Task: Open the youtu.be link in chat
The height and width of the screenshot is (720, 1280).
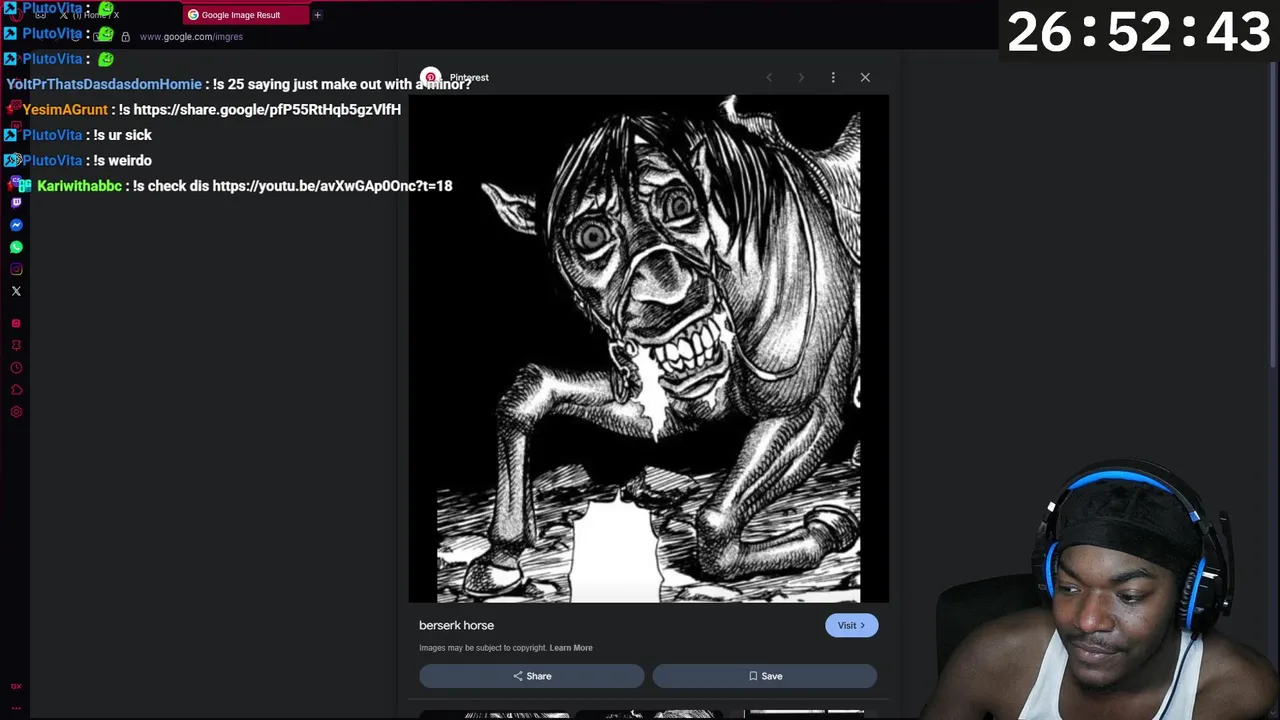Action: (x=332, y=186)
